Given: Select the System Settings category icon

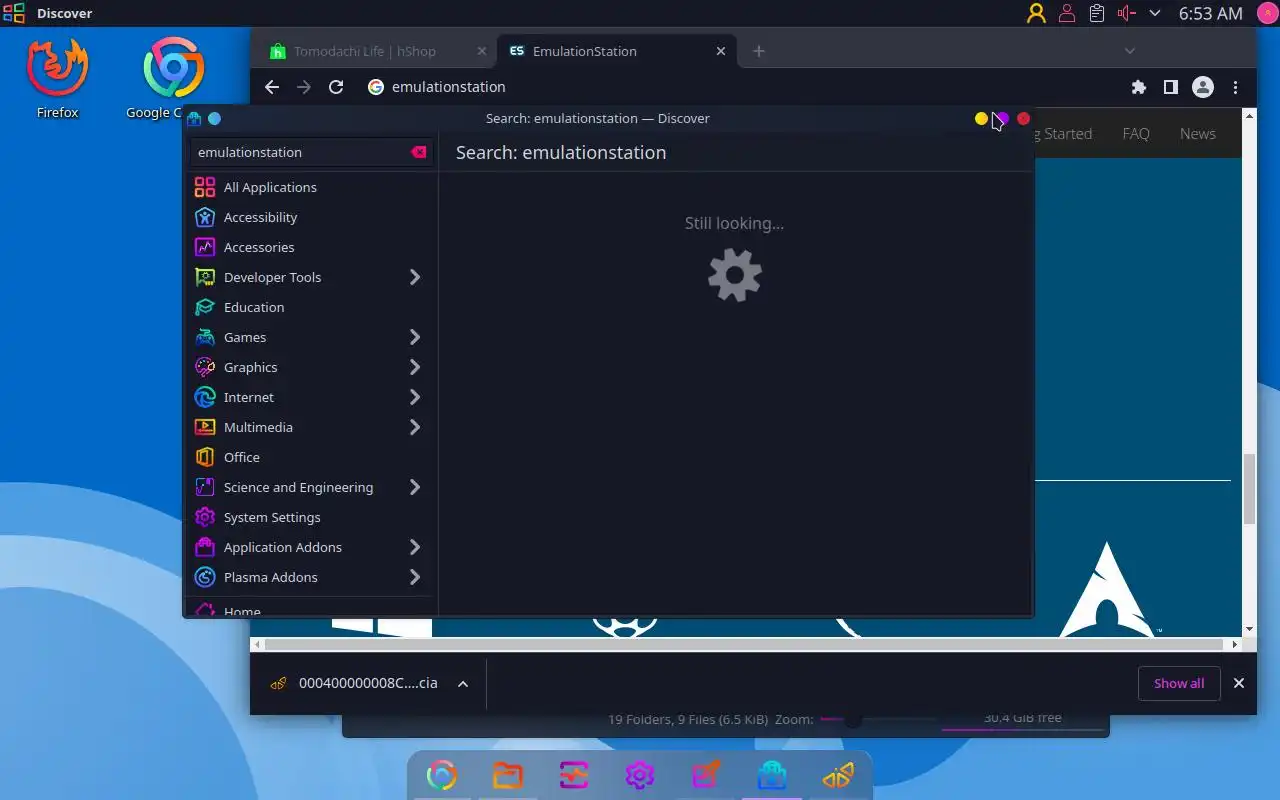Looking at the screenshot, I should click(x=205, y=517).
